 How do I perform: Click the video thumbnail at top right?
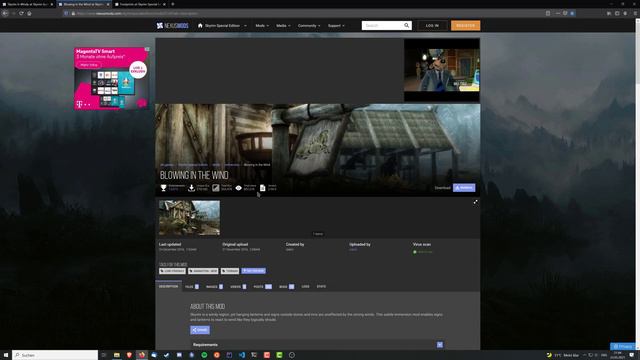tap(442, 70)
